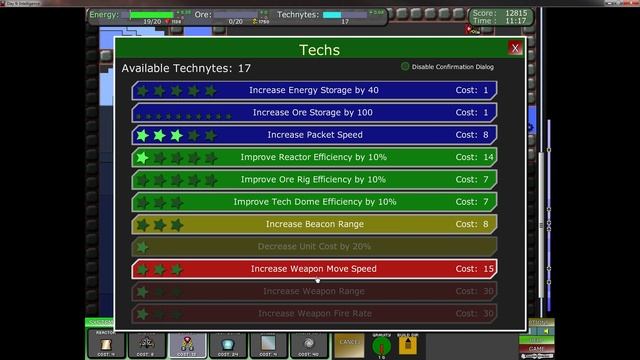Click the Ore storage bar

236,15
